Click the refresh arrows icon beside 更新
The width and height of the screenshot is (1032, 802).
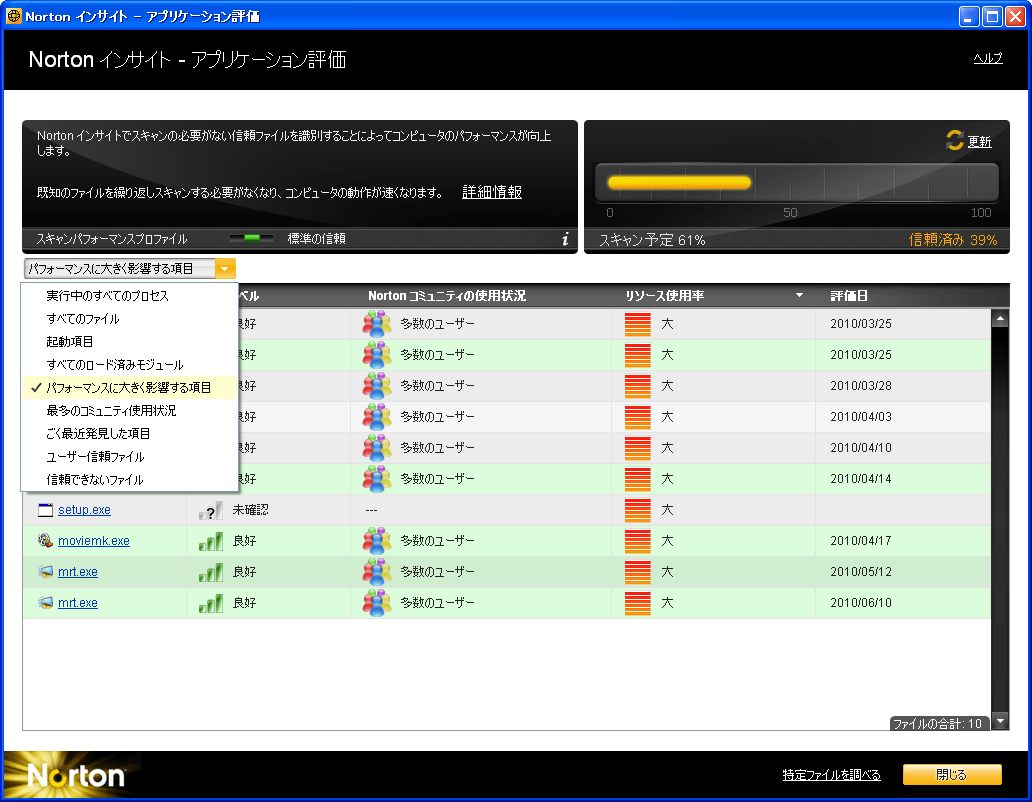pos(954,139)
